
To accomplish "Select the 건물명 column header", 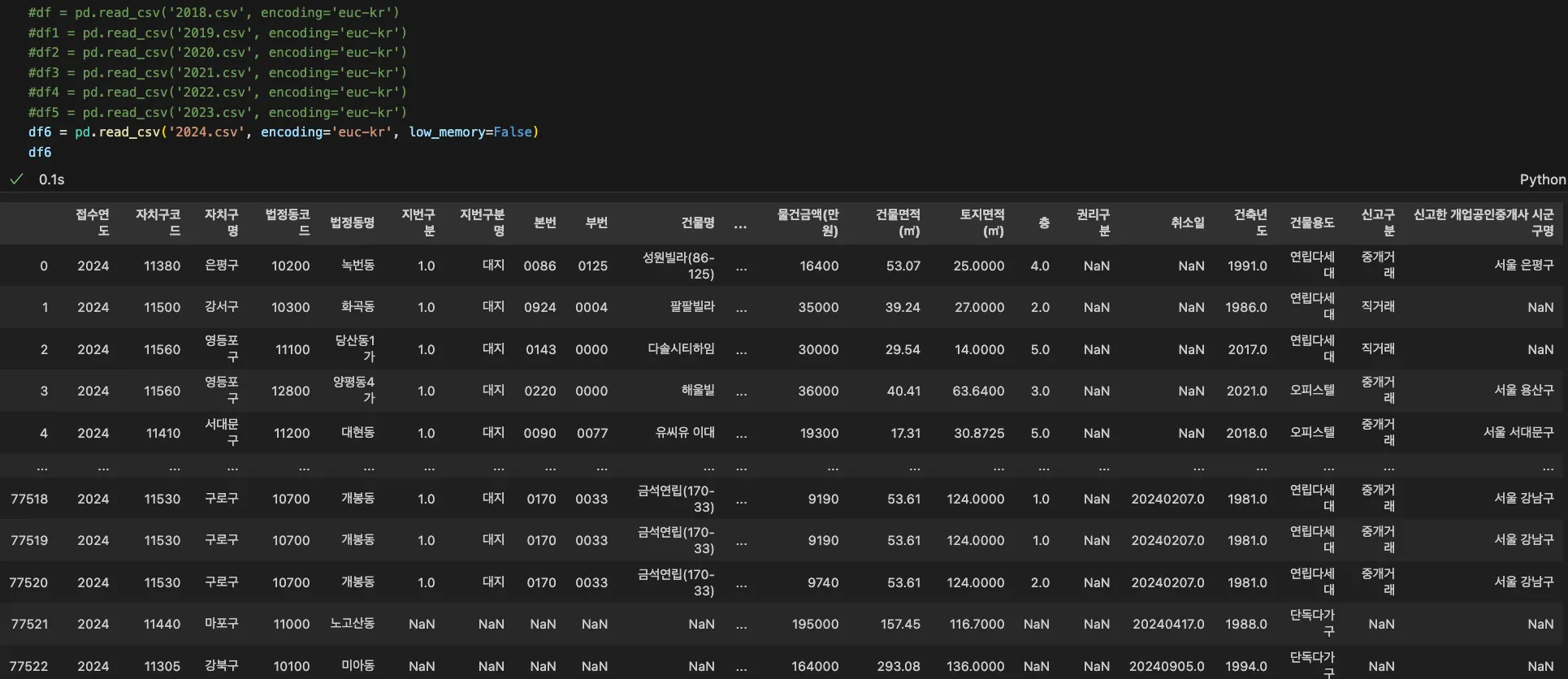I will click(698, 223).
